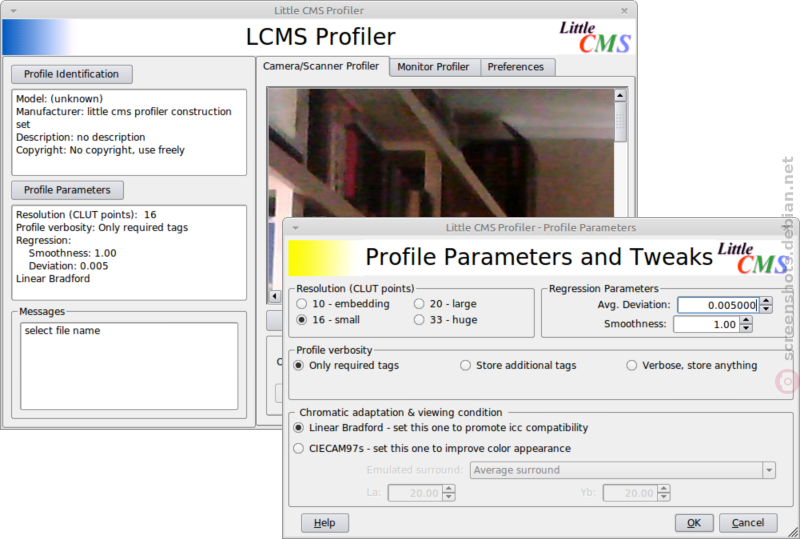Increase Smoothness with the up arrow
Screen dimensions: 800x539
coord(746,321)
